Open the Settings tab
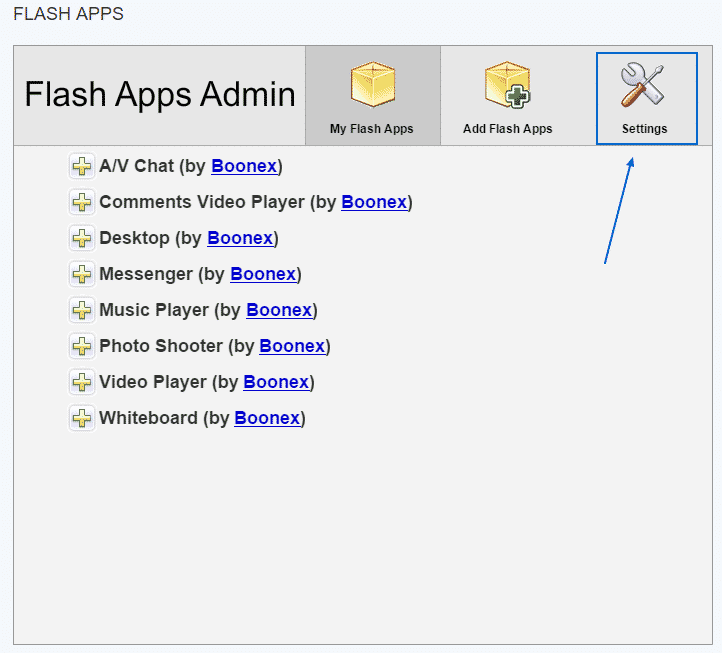The width and height of the screenshot is (722, 653). (646, 98)
